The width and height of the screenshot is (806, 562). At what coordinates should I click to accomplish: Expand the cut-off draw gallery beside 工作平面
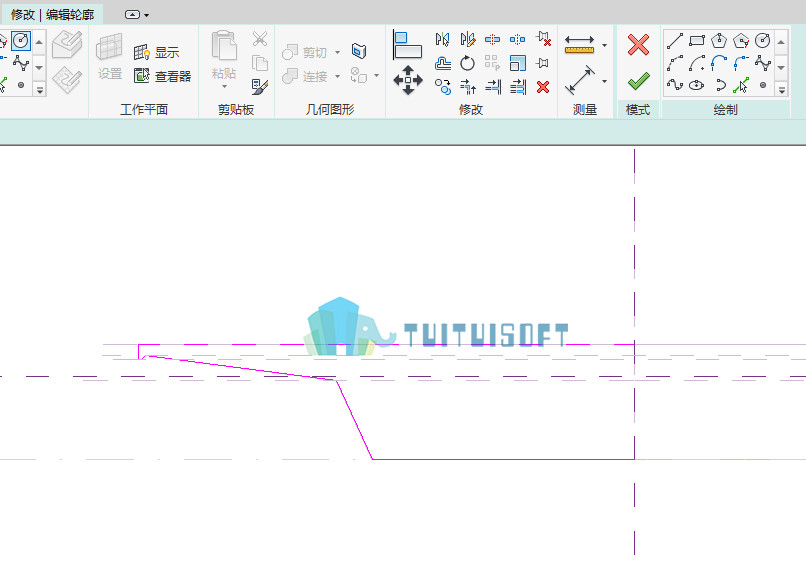pyautogui.click(x=39, y=89)
